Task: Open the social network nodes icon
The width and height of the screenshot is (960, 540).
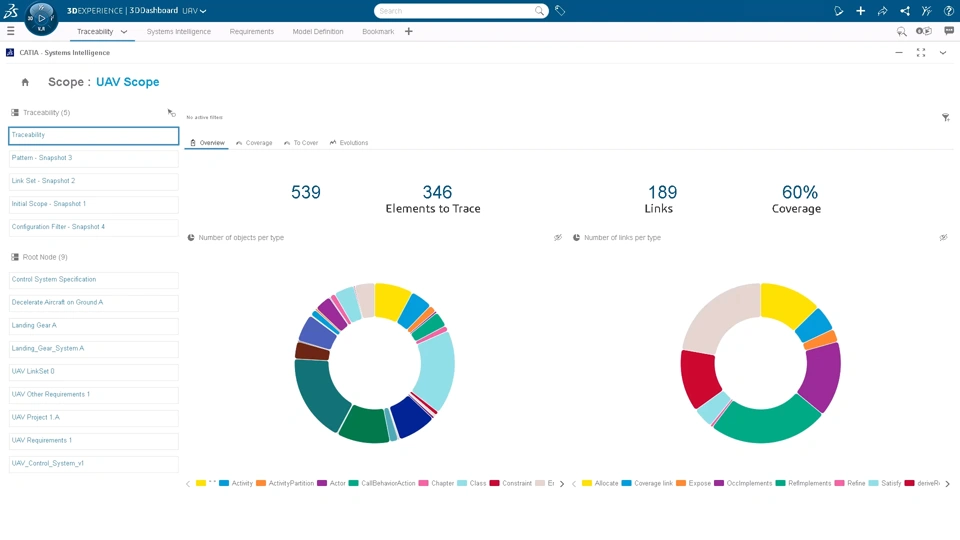Action: click(904, 10)
